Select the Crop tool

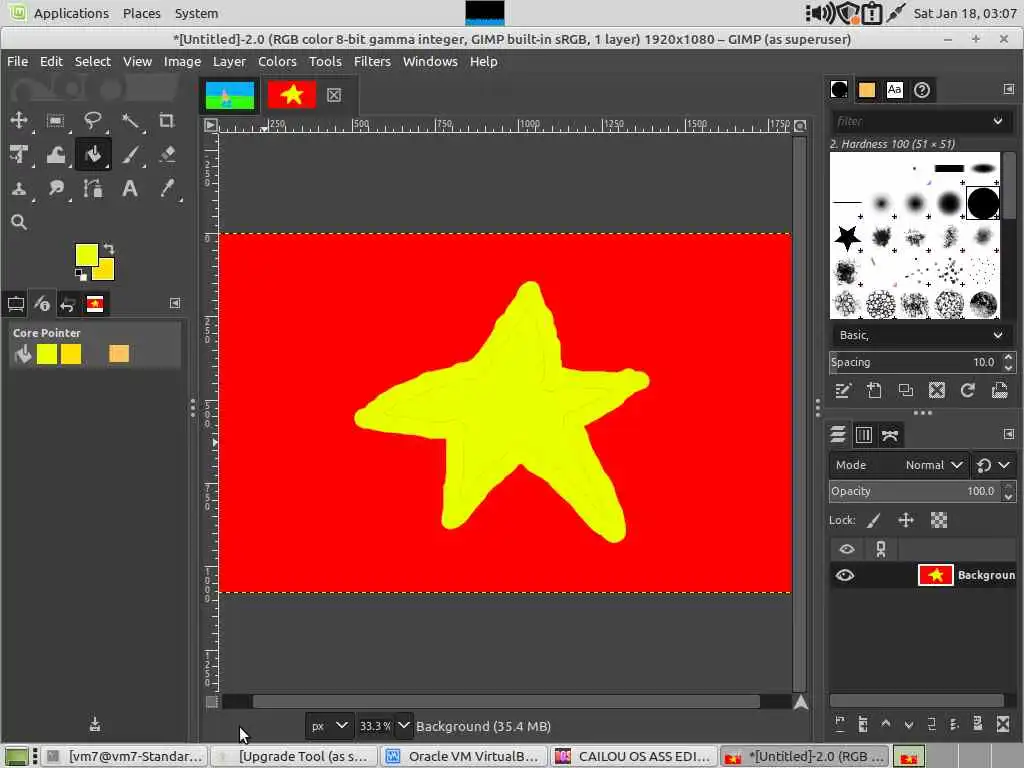167,120
